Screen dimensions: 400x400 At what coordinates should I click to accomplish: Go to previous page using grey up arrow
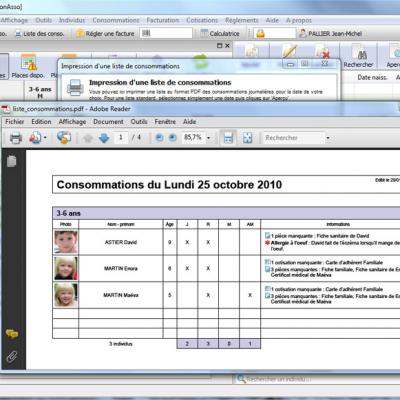(x=88, y=138)
